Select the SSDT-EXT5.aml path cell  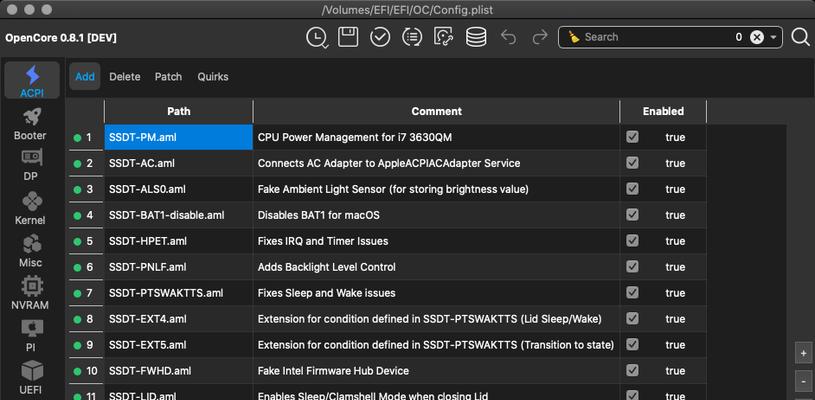tap(179, 344)
